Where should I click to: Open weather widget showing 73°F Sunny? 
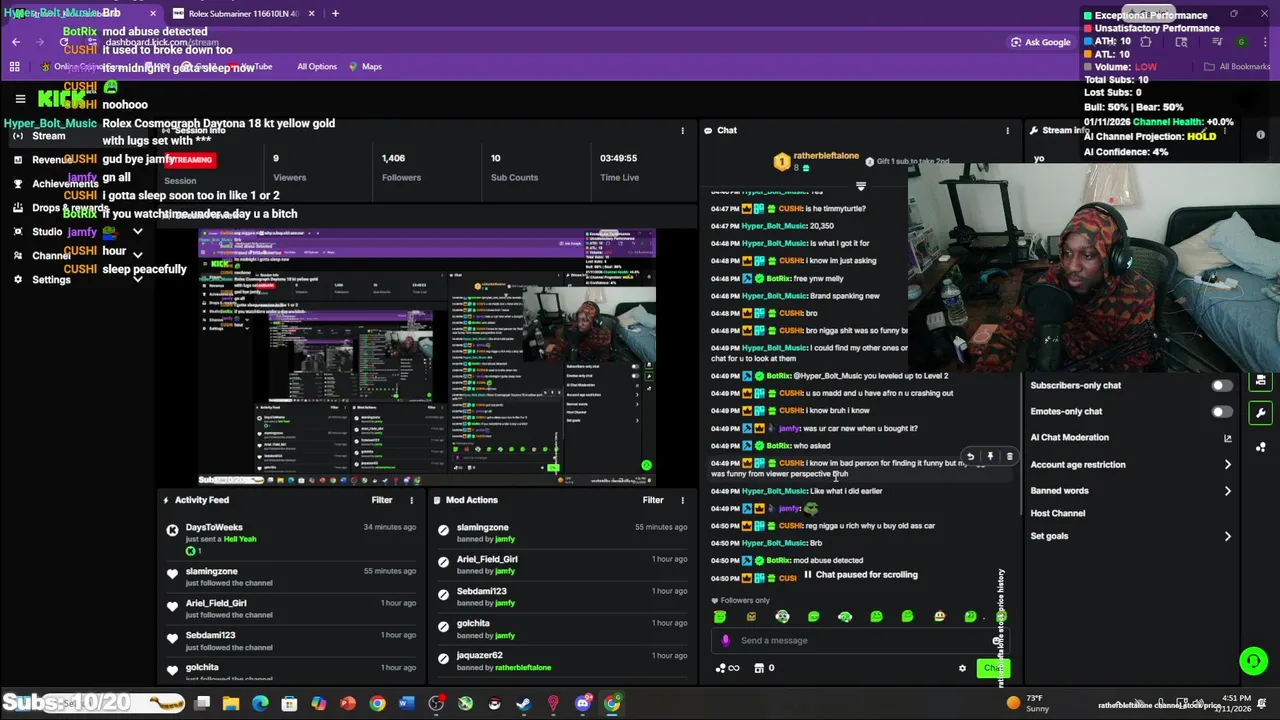[1030, 703]
